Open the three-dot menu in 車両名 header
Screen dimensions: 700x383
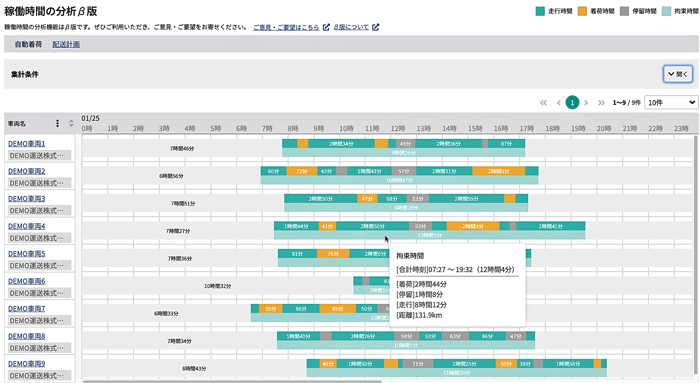pos(57,124)
